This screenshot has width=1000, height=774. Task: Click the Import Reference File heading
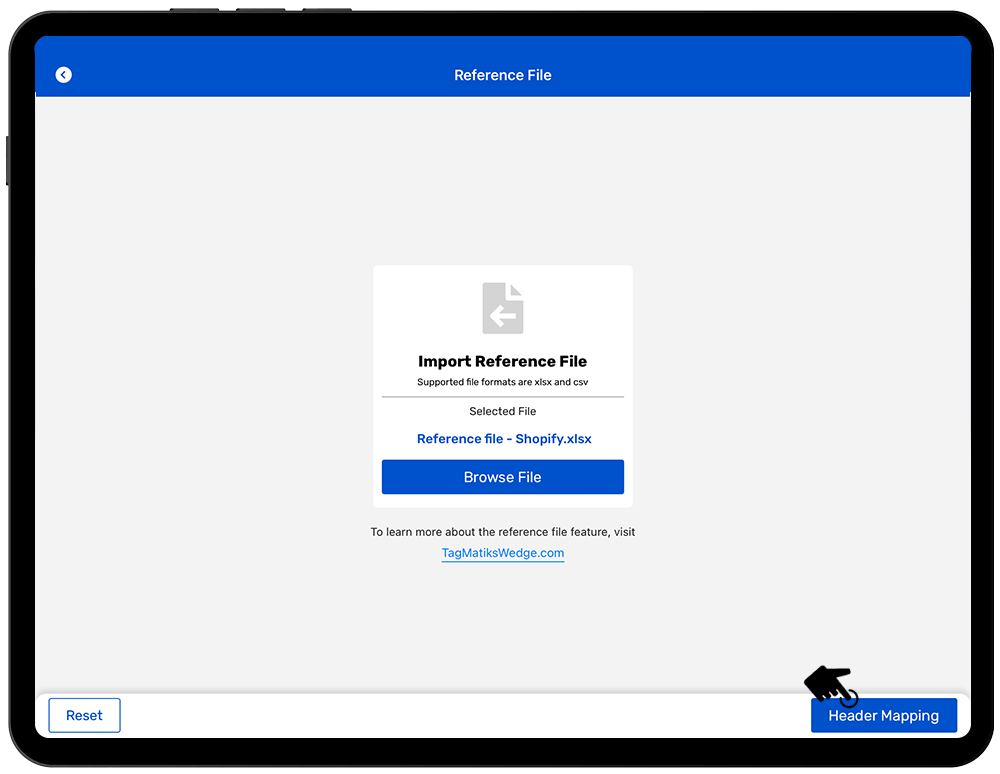pos(503,362)
